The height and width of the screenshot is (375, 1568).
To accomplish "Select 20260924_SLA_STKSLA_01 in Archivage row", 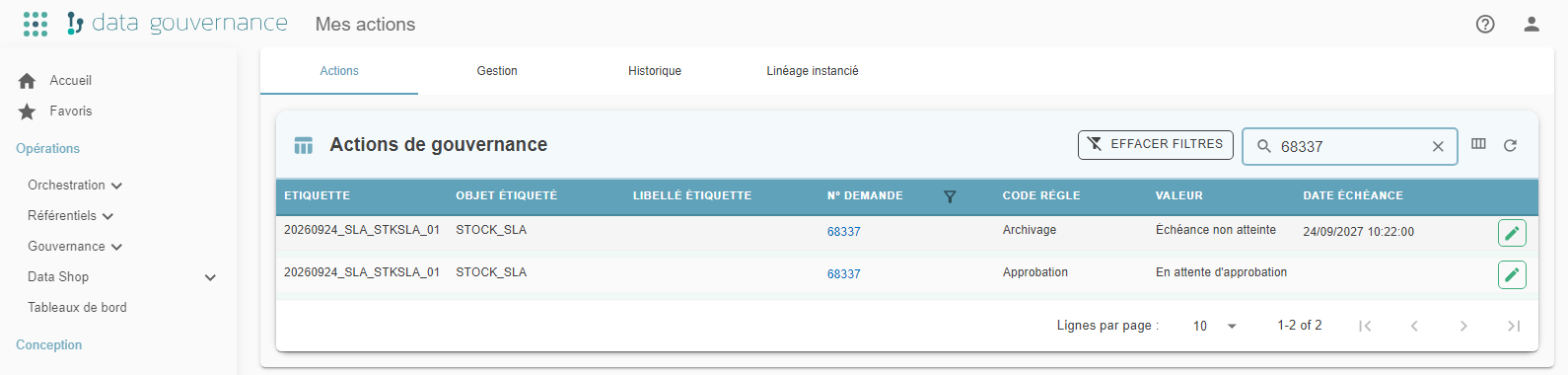I will pos(362,230).
